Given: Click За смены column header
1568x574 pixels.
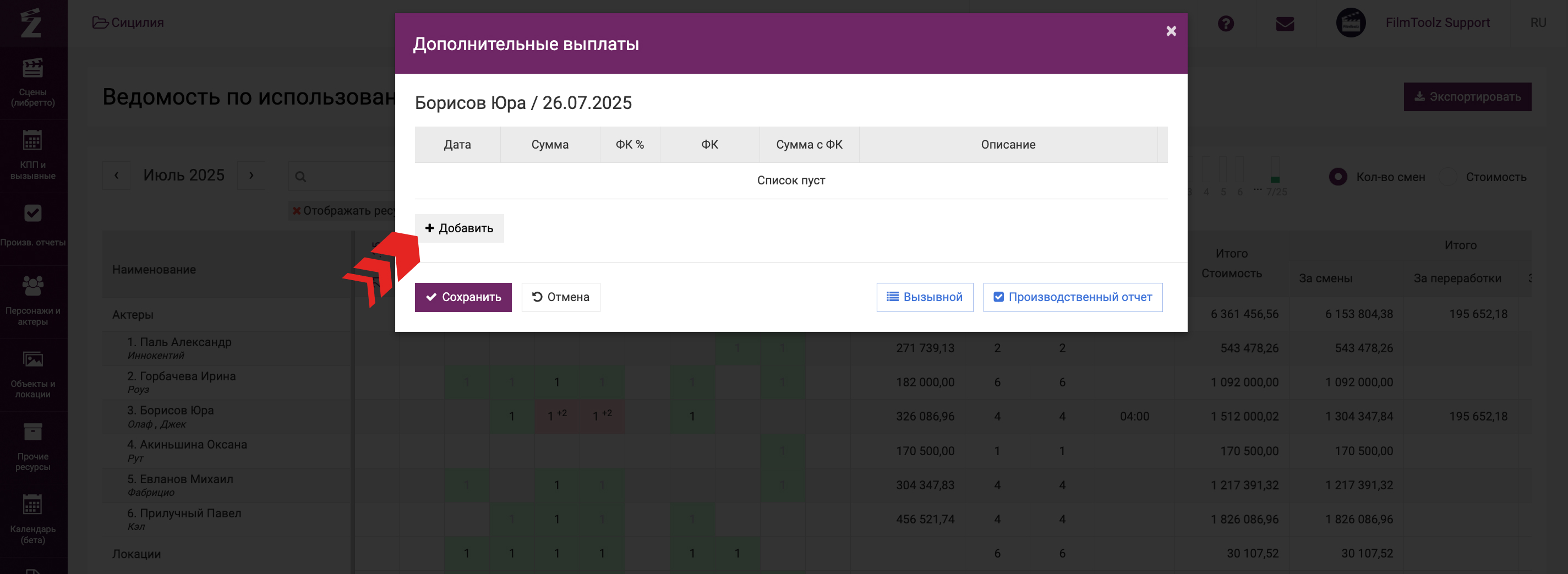Looking at the screenshot, I should click(x=1325, y=278).
